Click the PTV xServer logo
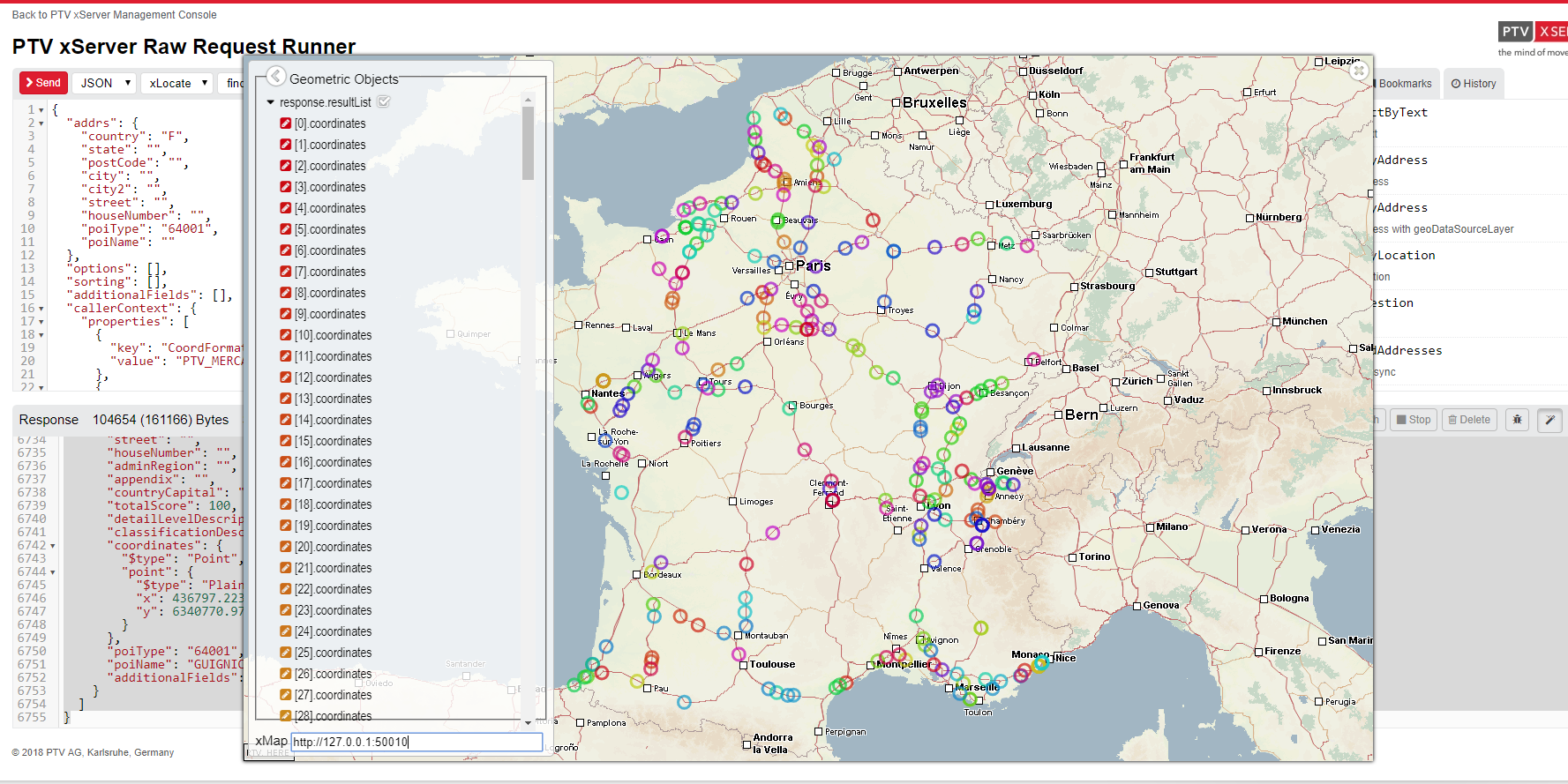The width and height of the screenshot is (1568, 784). pos(1533,33)
